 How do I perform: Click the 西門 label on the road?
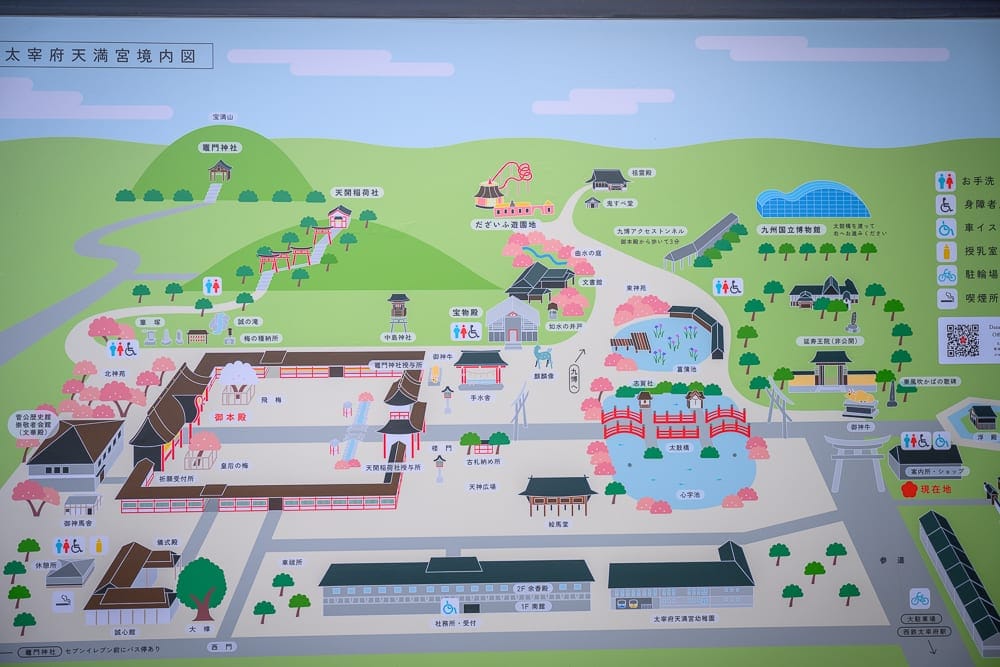pyautogui.click(x=222, y=647)
